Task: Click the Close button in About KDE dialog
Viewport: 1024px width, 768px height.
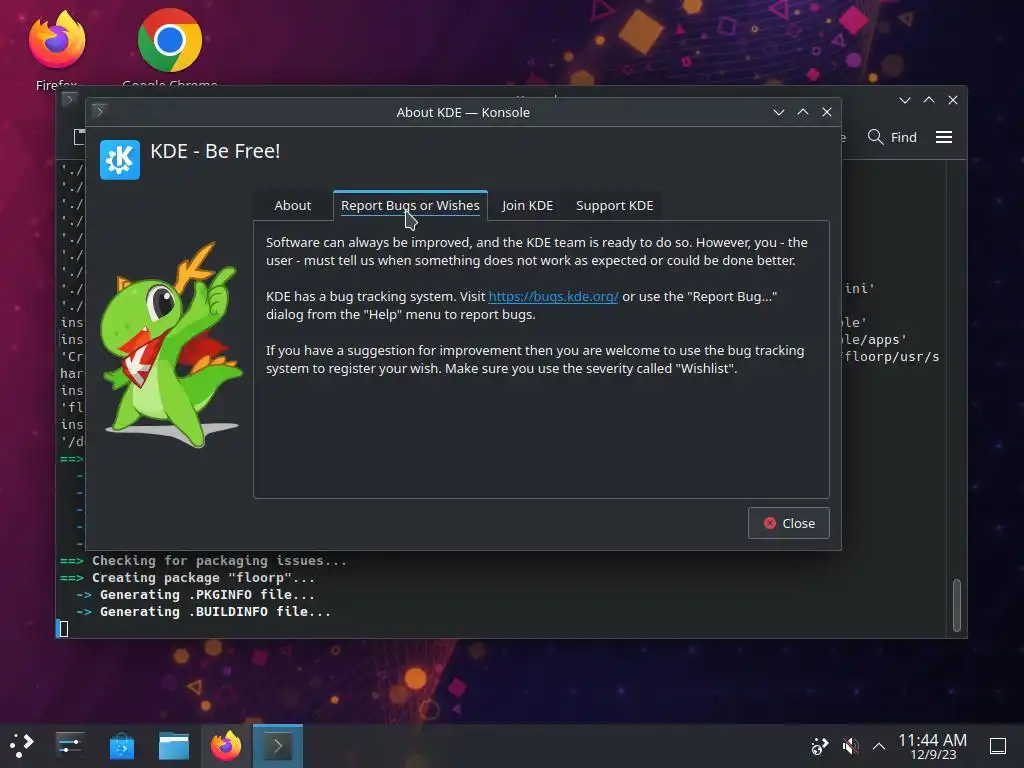Action: (788, 523)
